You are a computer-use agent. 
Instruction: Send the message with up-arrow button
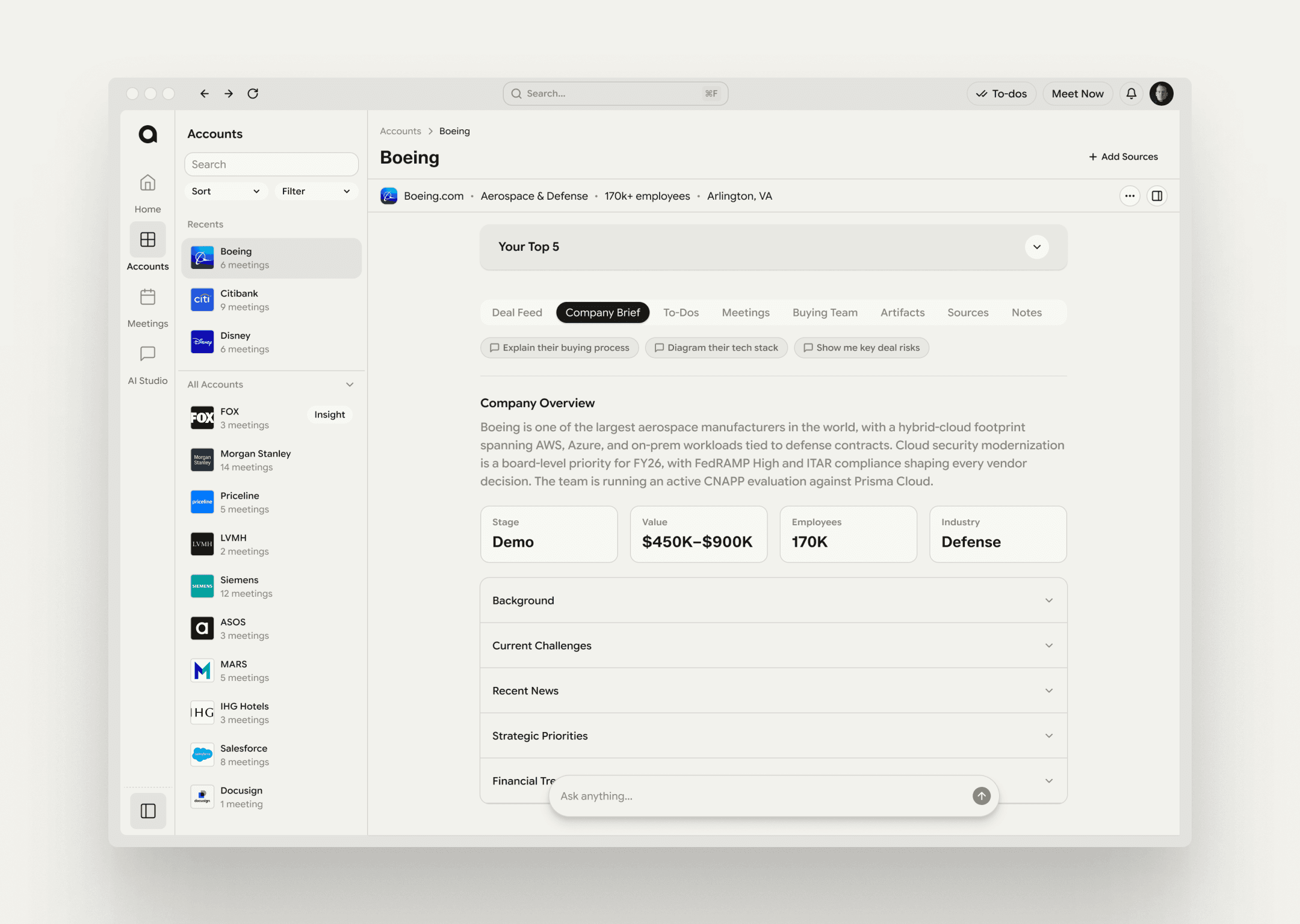pos(982,796)
